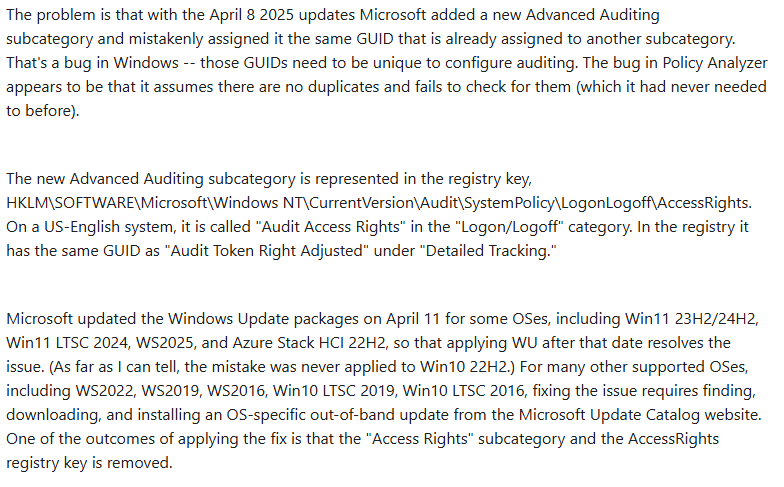Click the registry path starting with HKLM\SOFTWARE
Screen dimensions: 784x487
tap(378, 203)
